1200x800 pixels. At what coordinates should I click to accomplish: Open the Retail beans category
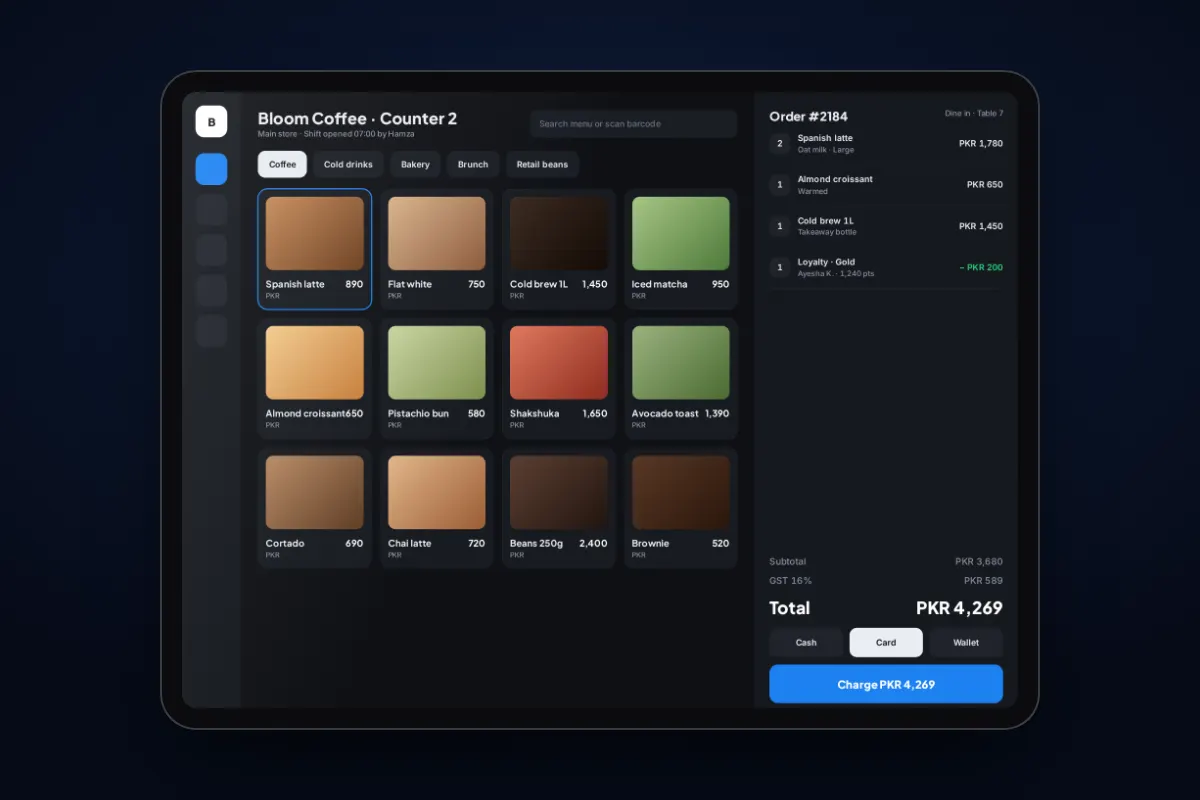[x=542, y=164]
